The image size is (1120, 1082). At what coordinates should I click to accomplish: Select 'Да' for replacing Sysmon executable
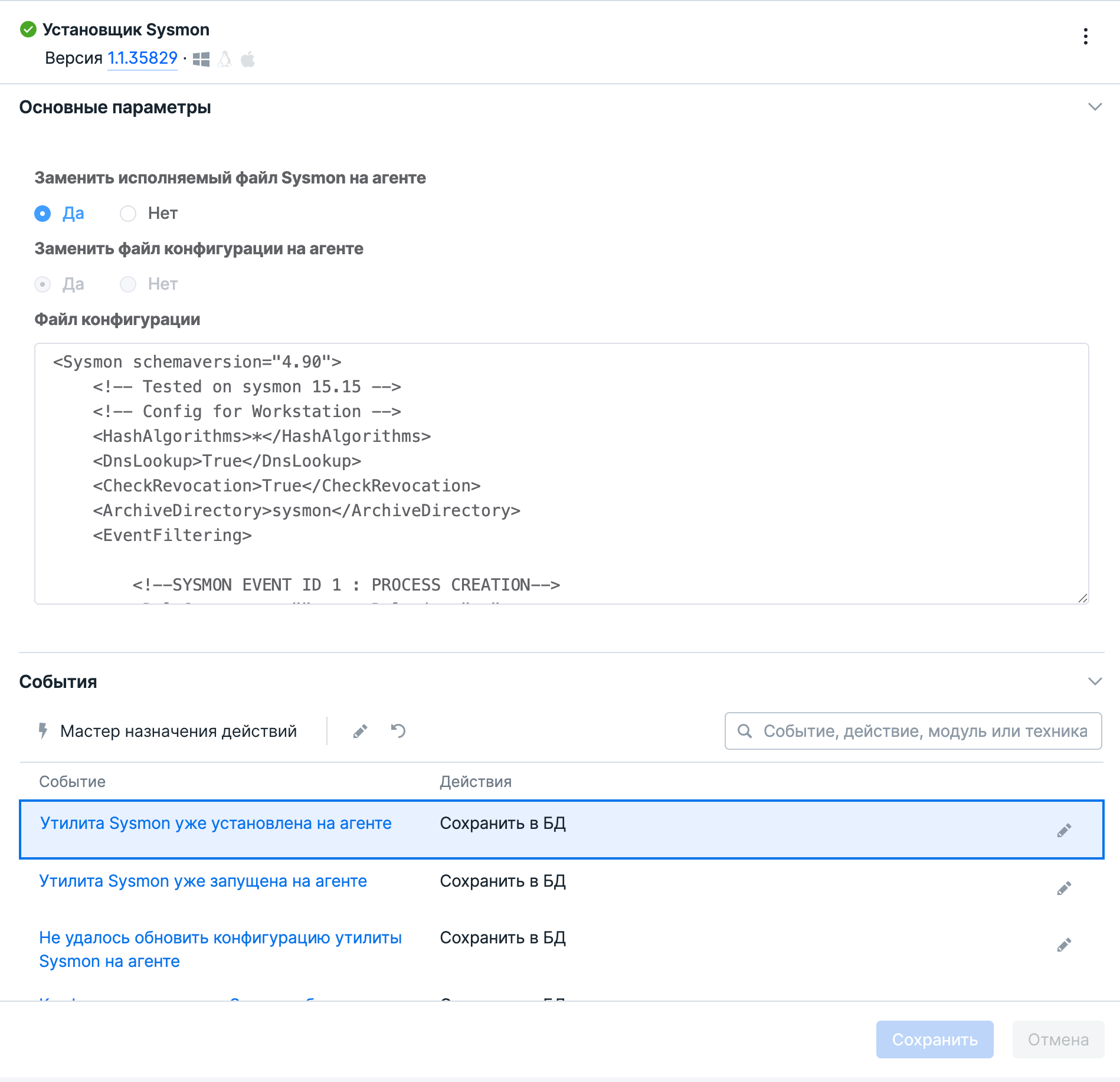[42, 214]
